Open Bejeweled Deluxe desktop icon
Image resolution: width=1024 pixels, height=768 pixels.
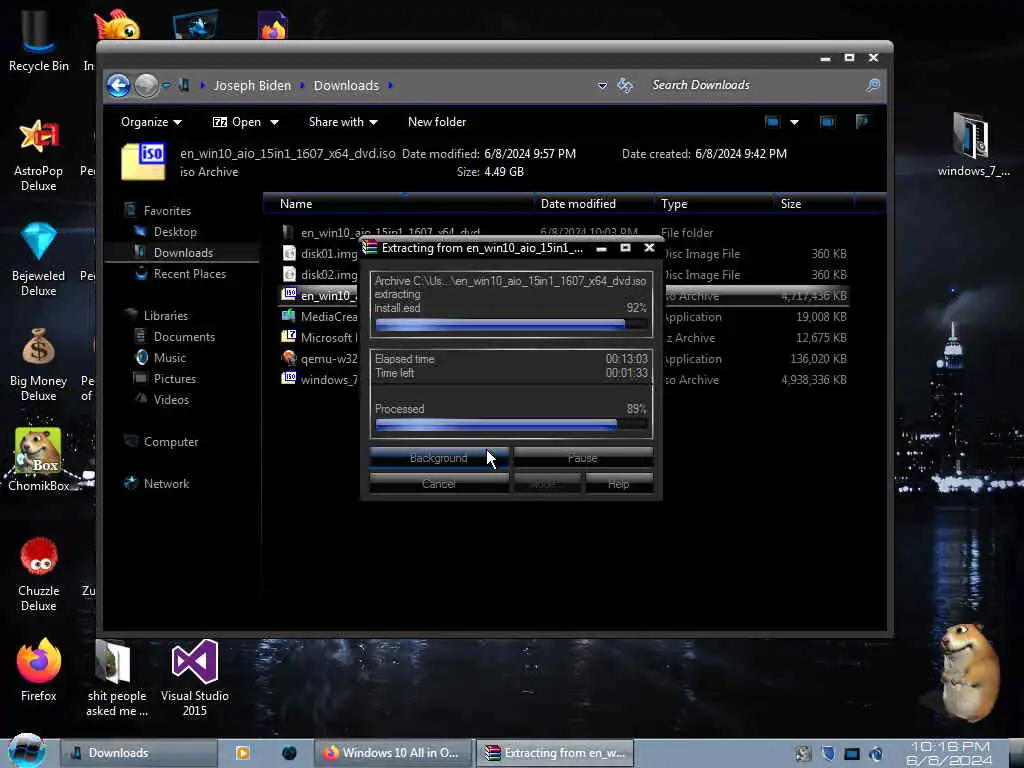click(39, 259)
